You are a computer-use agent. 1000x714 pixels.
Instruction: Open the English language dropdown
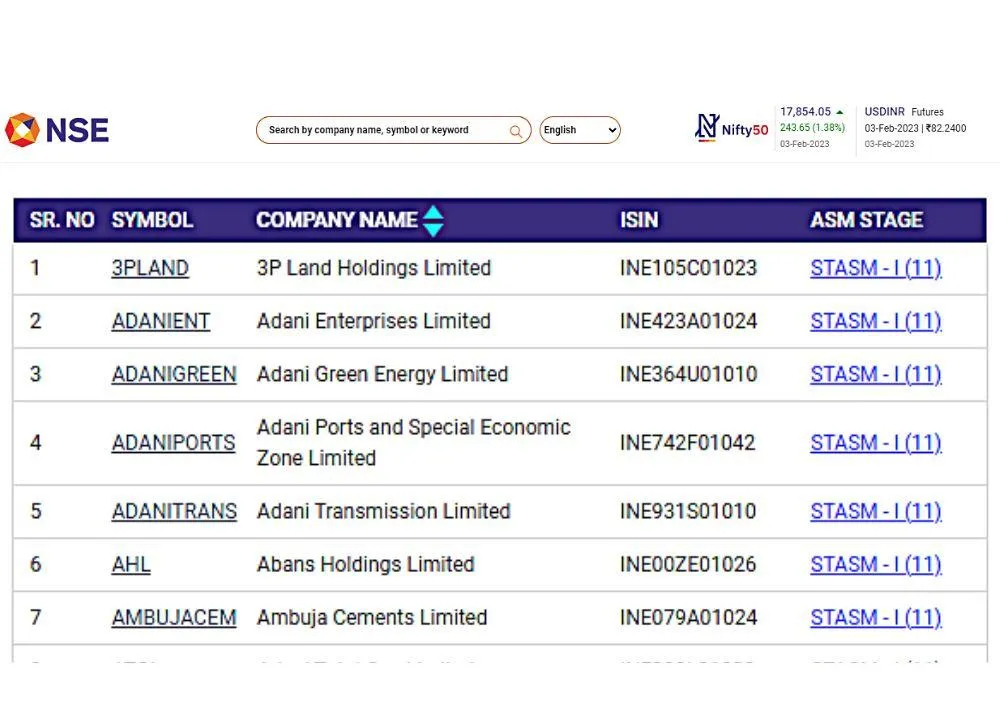(x=580, y=129)
